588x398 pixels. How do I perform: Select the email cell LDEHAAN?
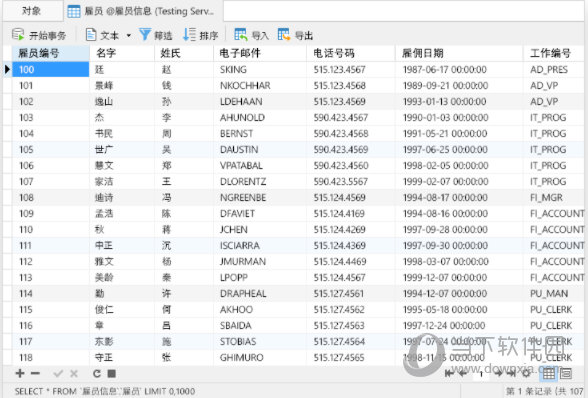pos(260,102)
